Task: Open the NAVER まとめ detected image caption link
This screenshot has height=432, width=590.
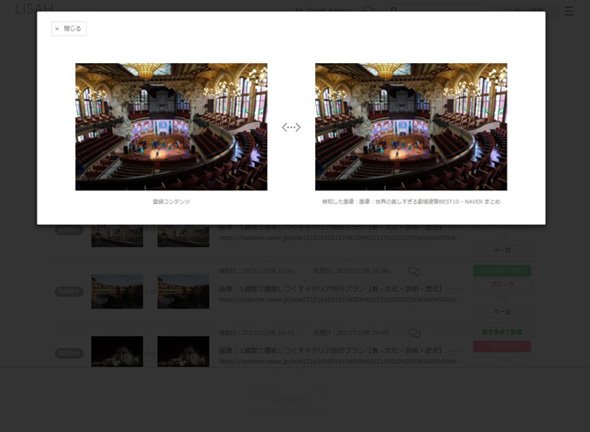Action: (x=411, y=202)
